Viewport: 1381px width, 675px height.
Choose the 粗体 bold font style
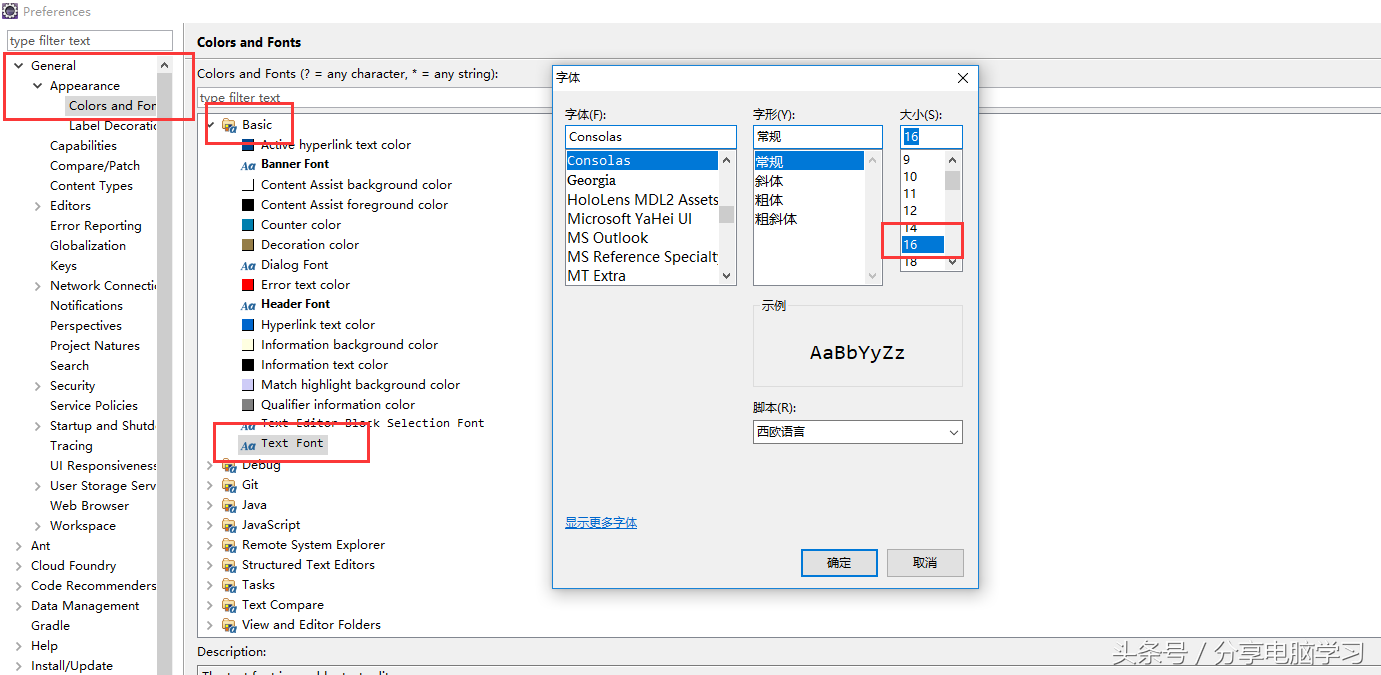point(769,200)
